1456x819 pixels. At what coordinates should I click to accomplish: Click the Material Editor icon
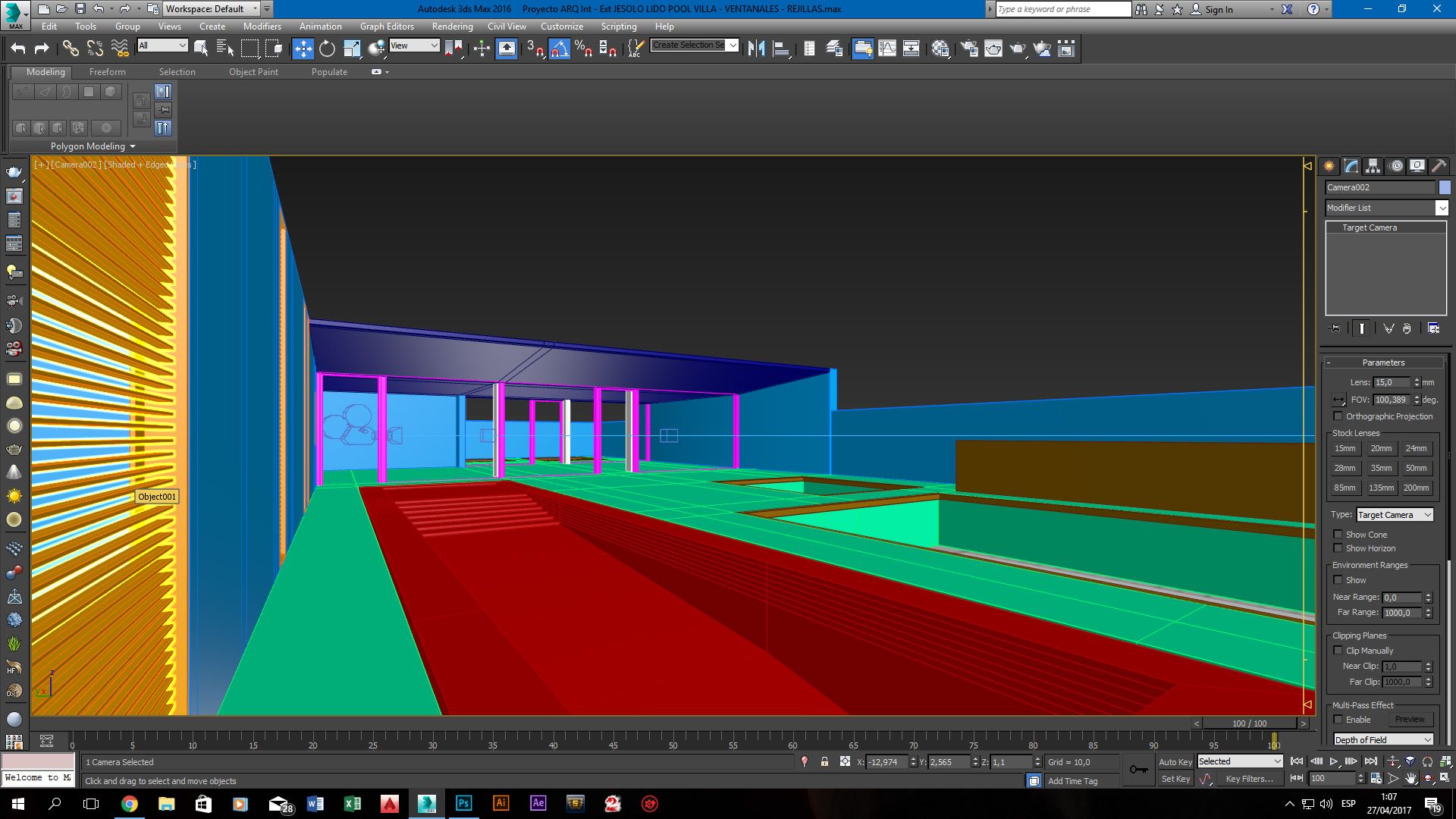tap(941, 48)
